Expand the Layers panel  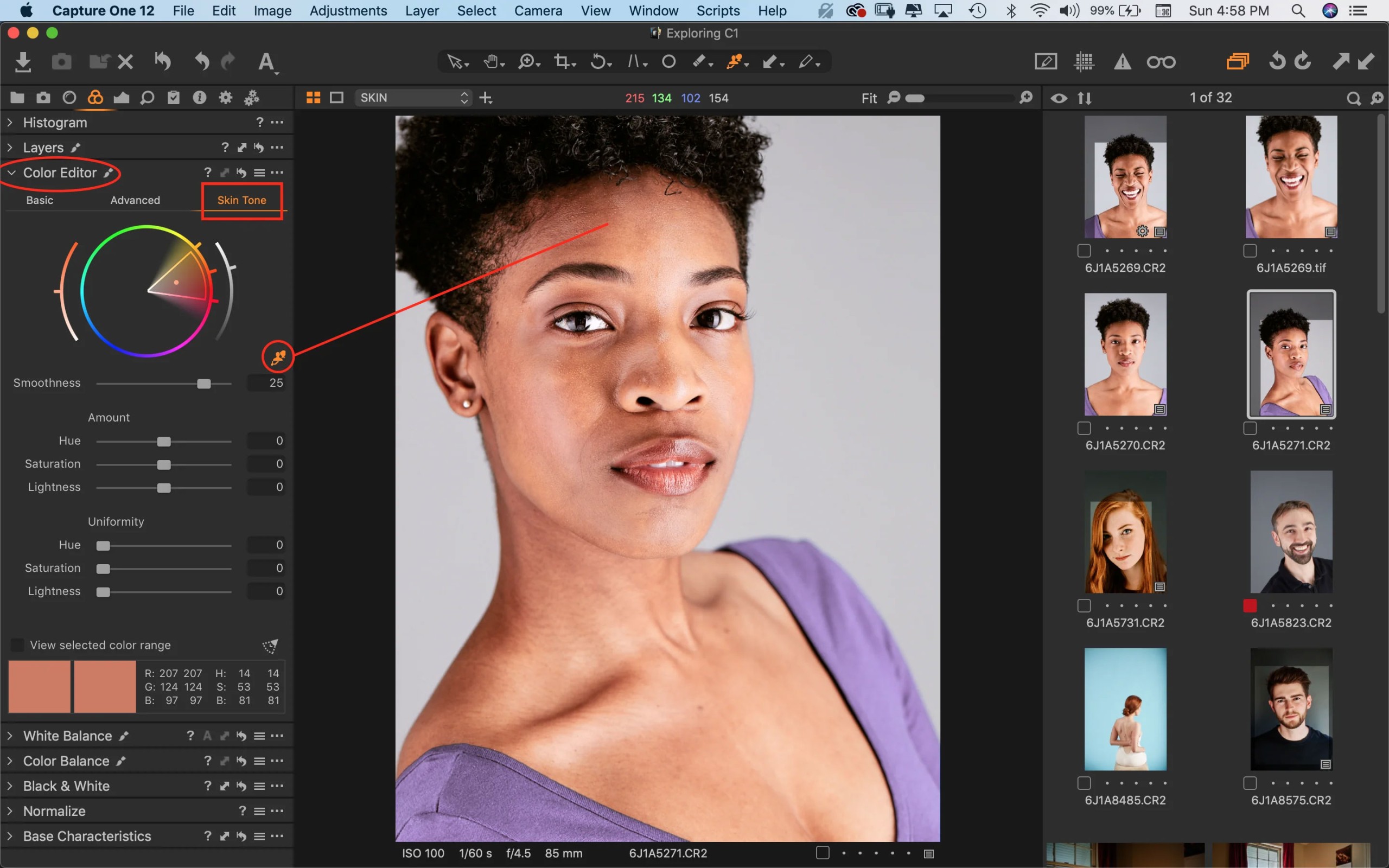pyautogui.click(x=10, y=148)
